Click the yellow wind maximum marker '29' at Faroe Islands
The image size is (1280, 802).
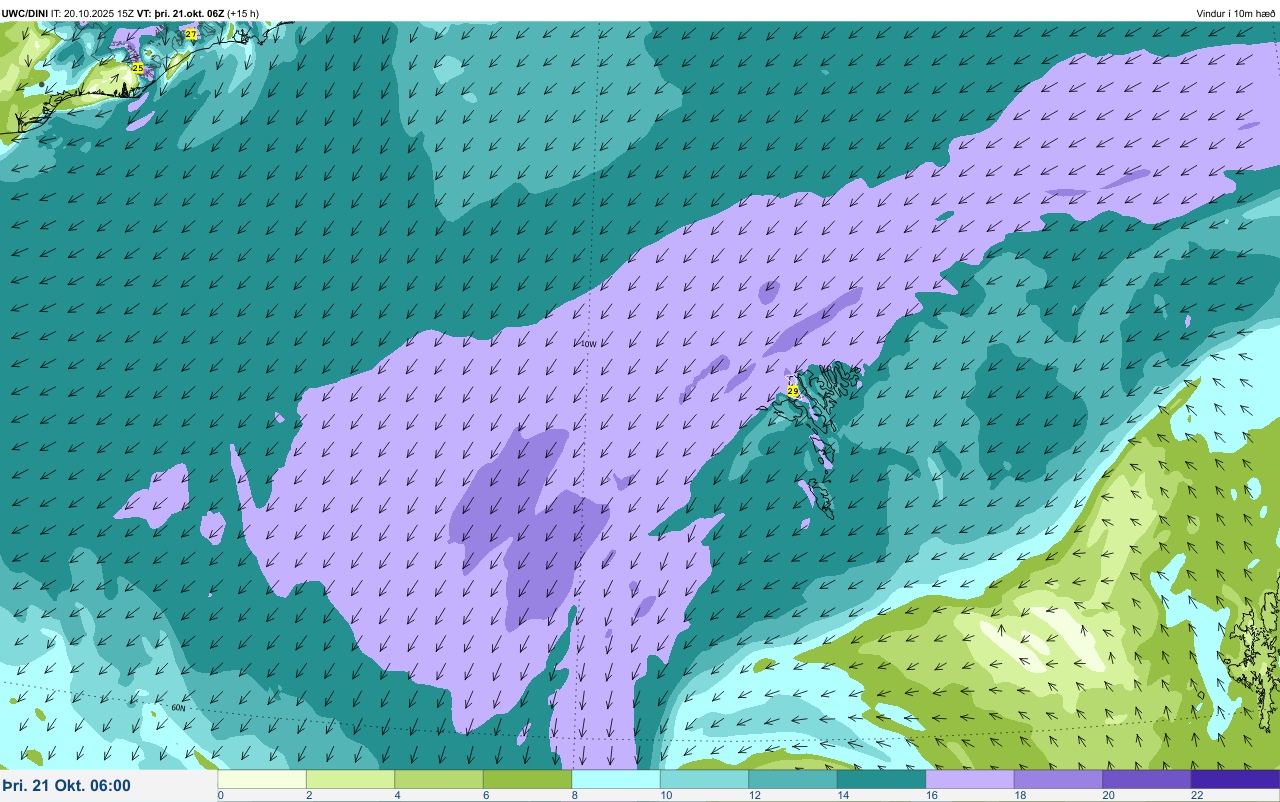point(793,391)
